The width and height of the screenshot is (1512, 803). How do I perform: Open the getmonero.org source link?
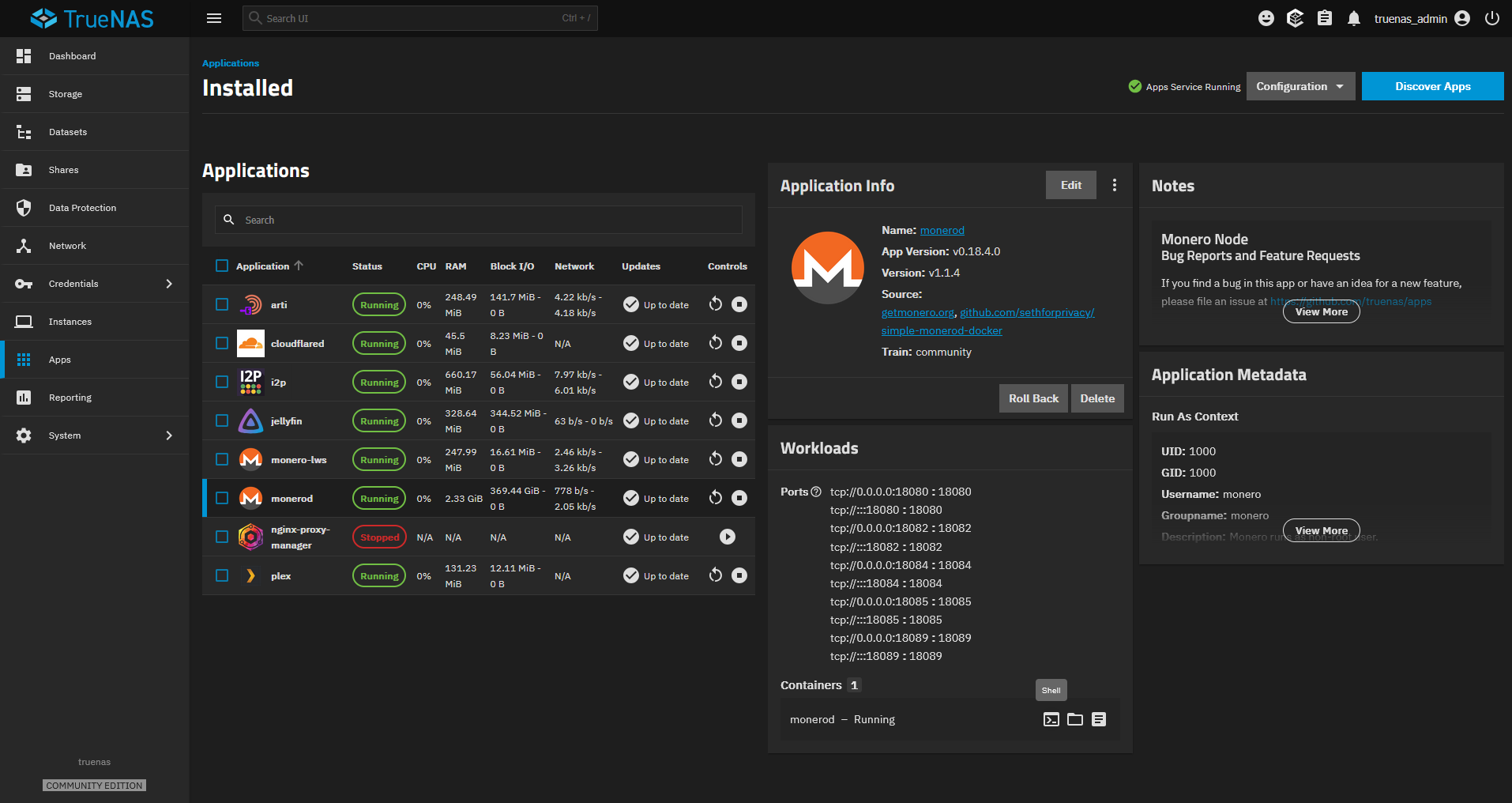tap(916, 312)
